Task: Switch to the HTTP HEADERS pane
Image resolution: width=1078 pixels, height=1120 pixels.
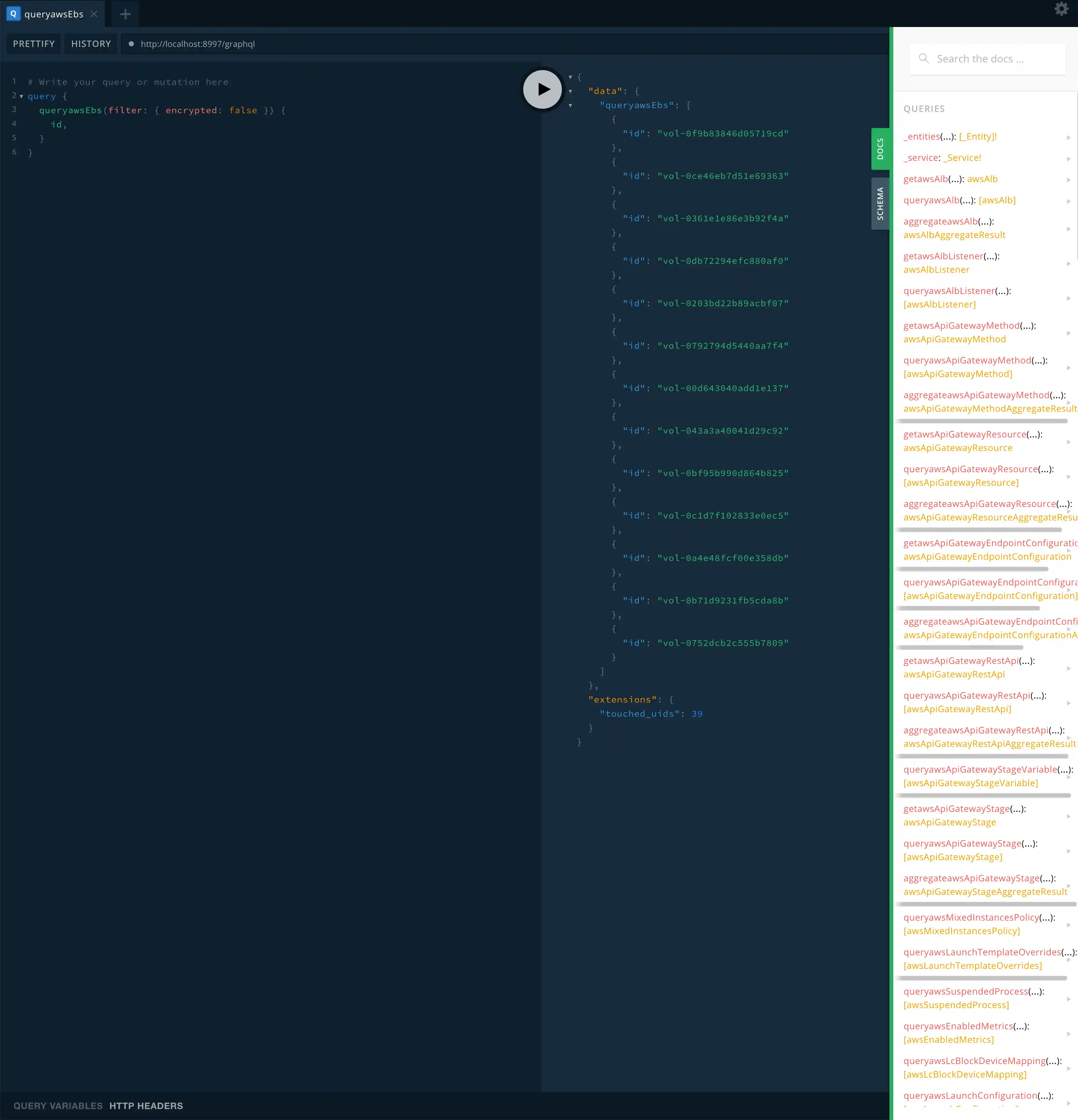Action: 146,1106
